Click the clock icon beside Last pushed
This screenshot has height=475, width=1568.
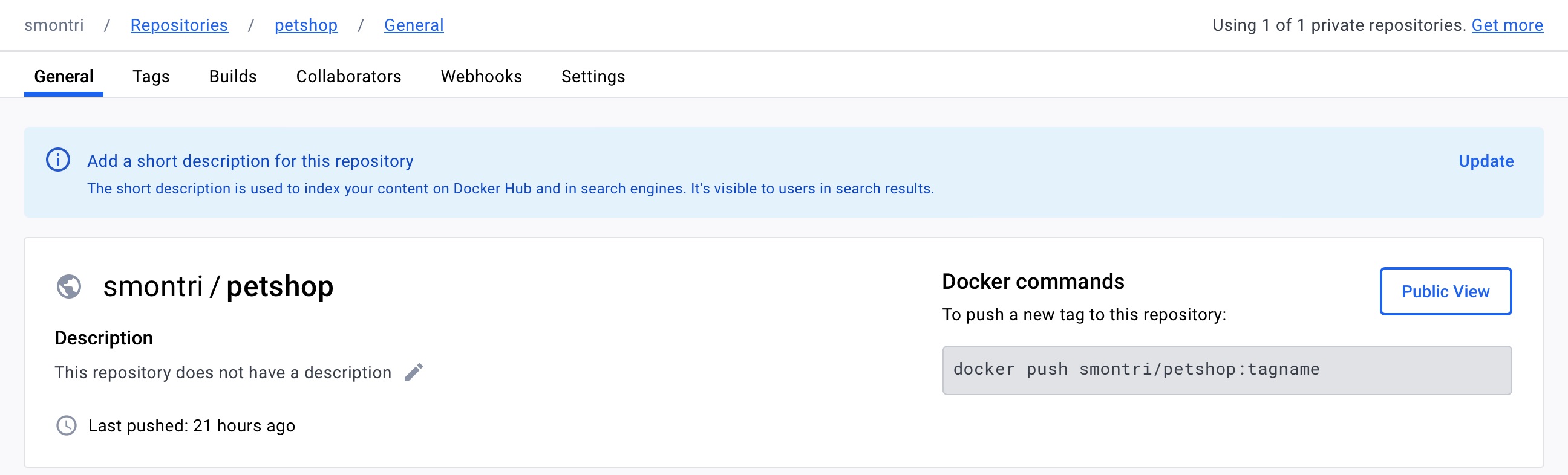pyautogui.click(x=67, y=425)
